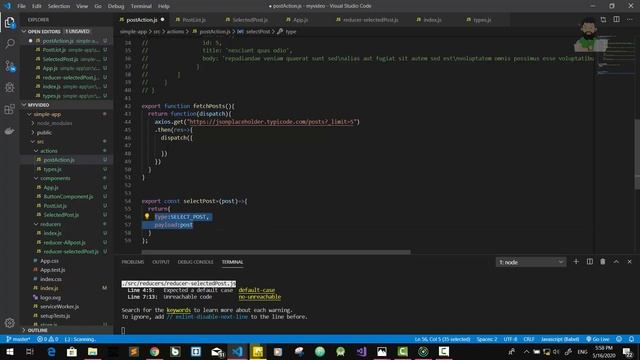Viewport: 640px width, 360px height.
Task: Click the lightbulb quick-fix icon on line 56
Action: [147, 216]
